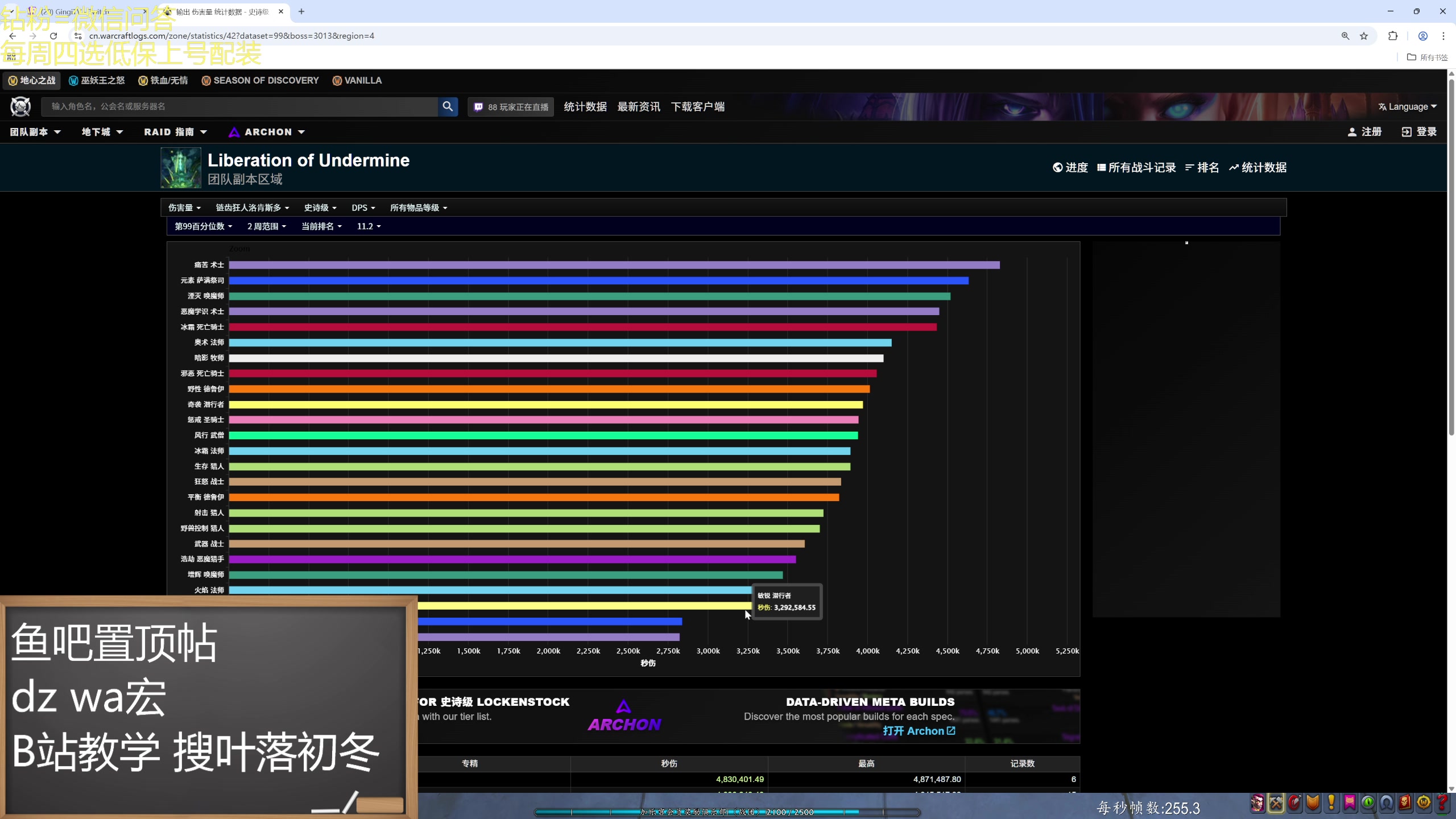Expand the 当前排名 dropdown
Image resolution: width=1456 pixels, height=819 pixels.
click(x=322, y=226)
